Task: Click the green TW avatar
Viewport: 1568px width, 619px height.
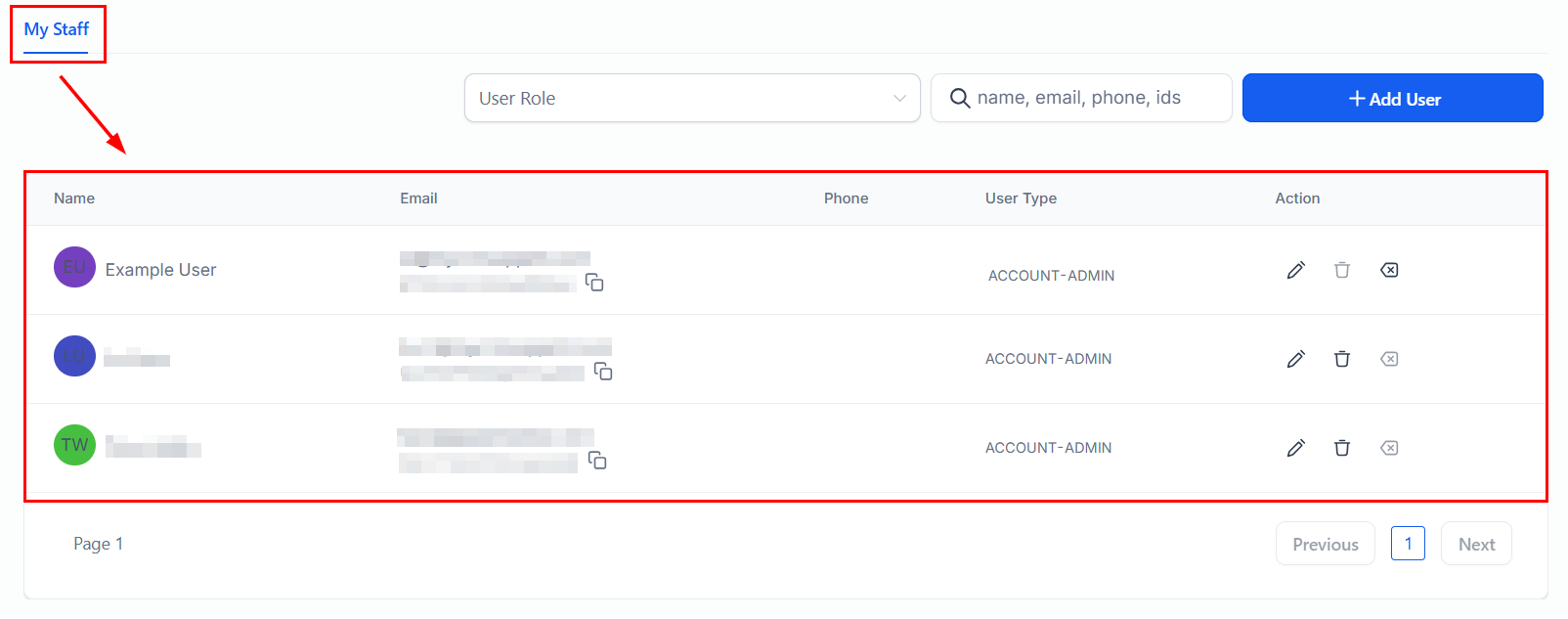Action: (74, 445)
